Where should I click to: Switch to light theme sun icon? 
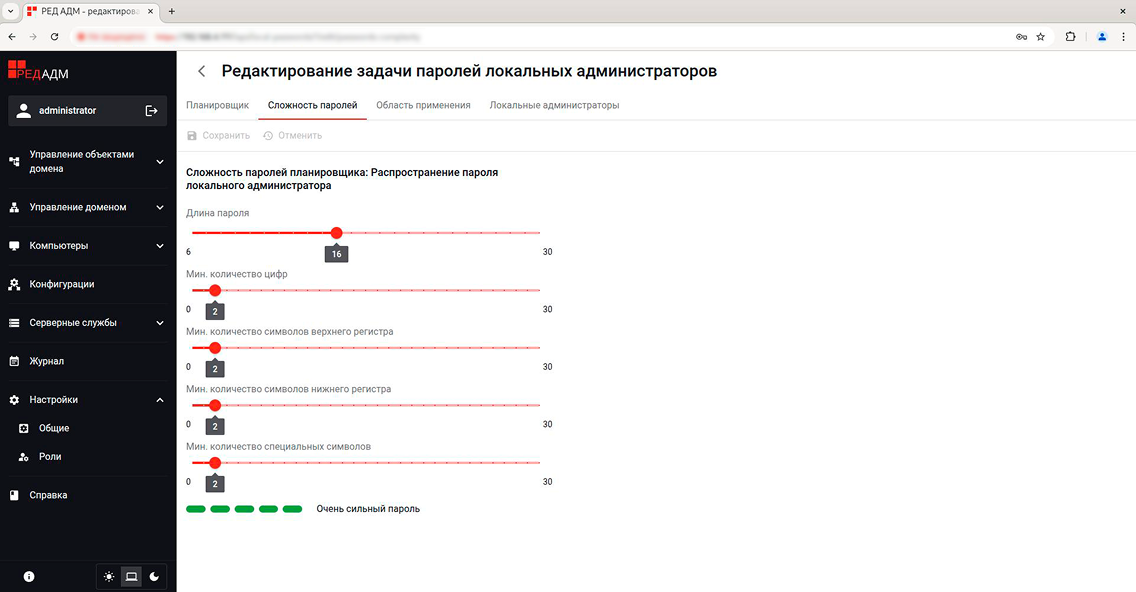109,577
